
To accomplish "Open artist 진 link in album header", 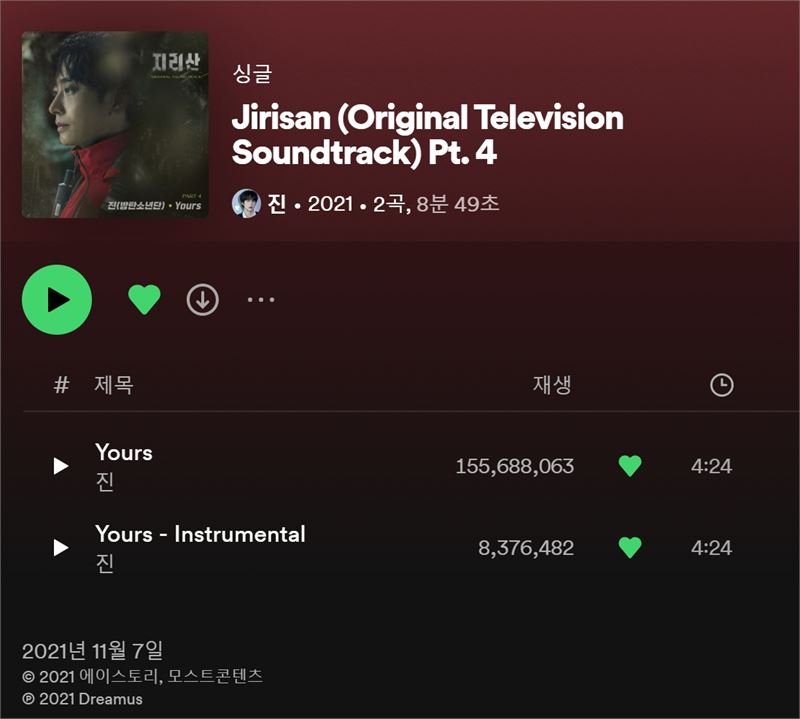I will pos(277,204).
